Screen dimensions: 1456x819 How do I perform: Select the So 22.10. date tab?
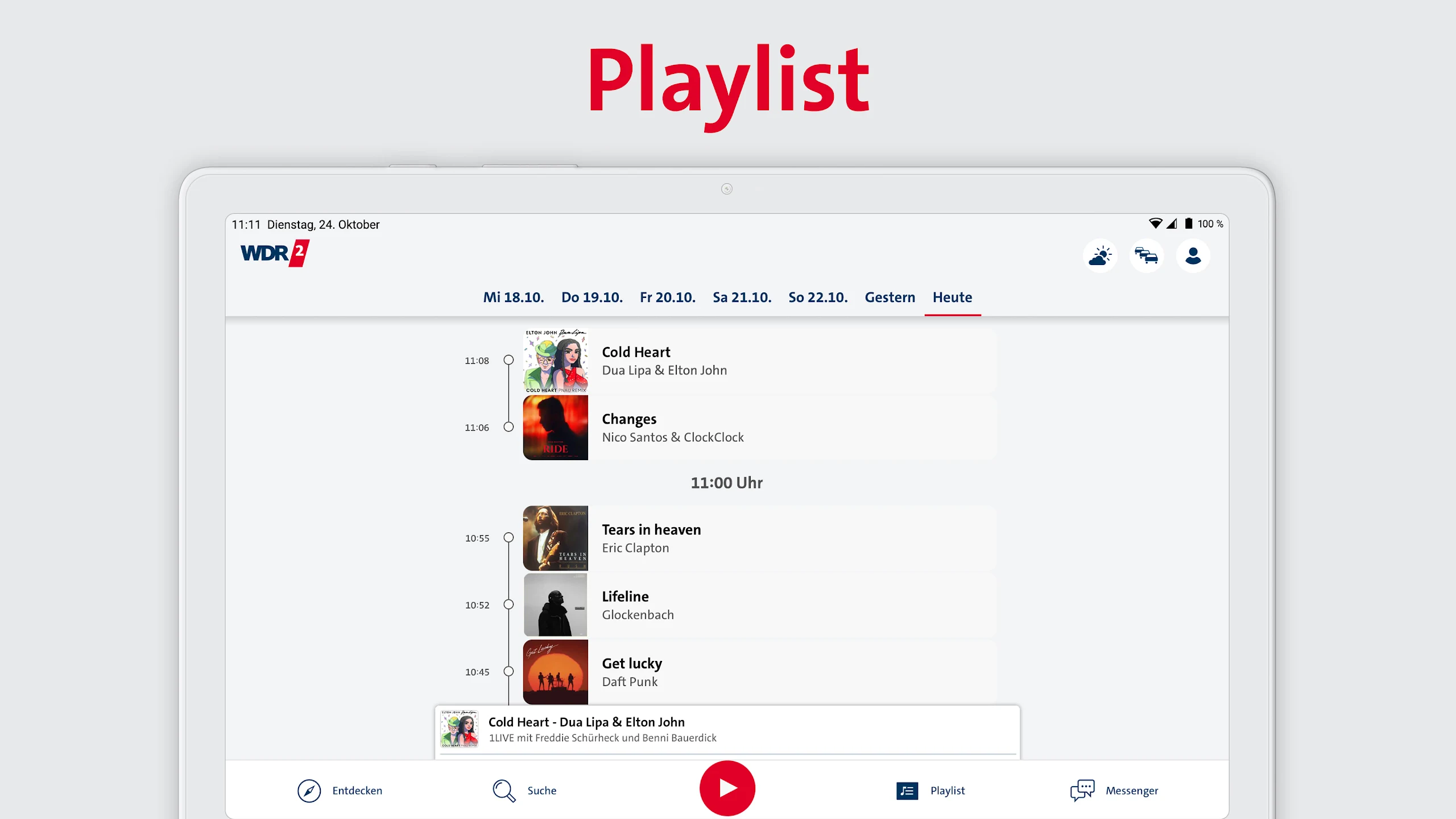(x=818, y=297)
